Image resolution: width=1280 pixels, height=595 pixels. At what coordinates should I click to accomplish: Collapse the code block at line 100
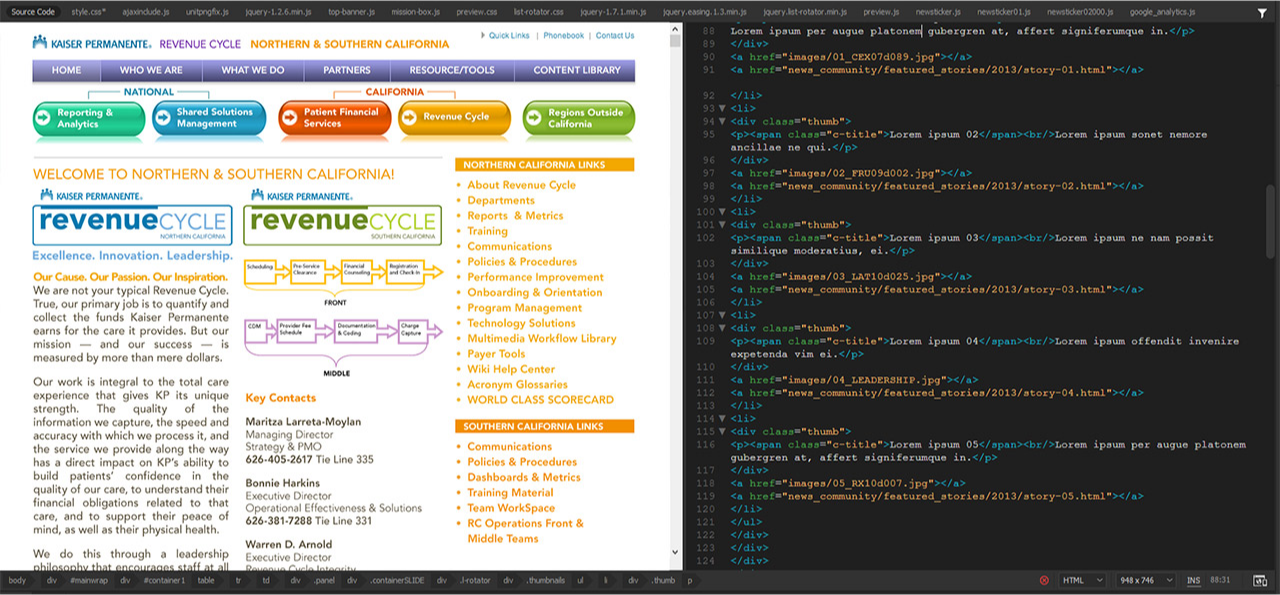point(723,212)
